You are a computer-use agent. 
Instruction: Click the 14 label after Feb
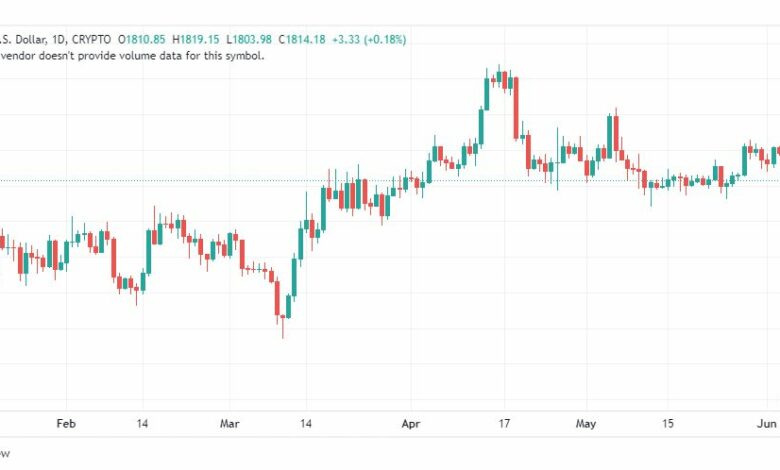[142, 424]
